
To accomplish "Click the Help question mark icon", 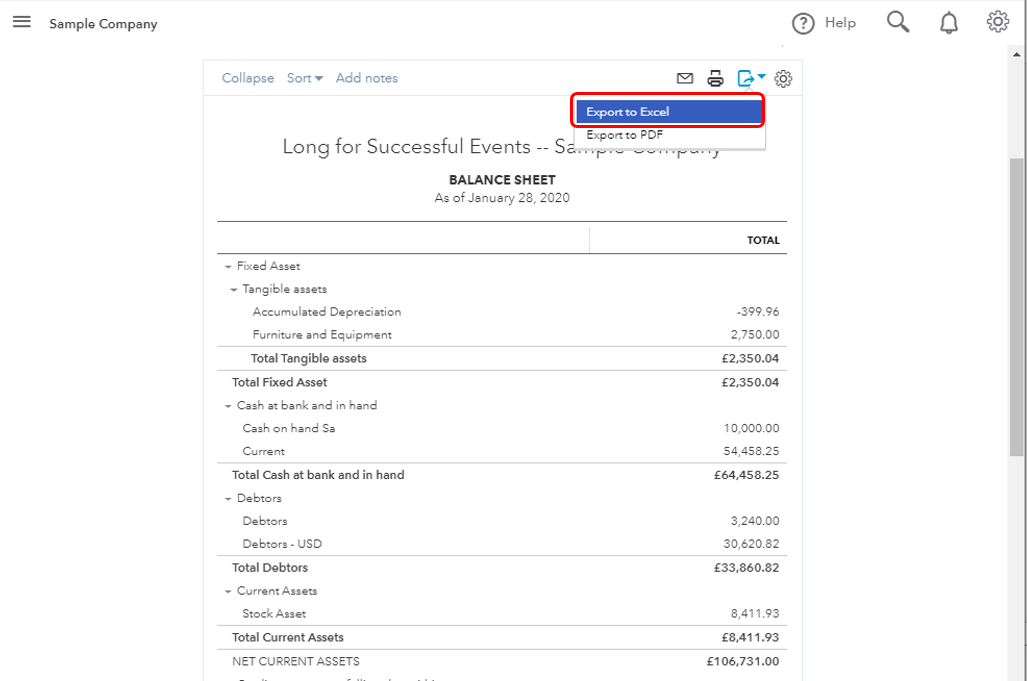I will click(x=803, y=24).
